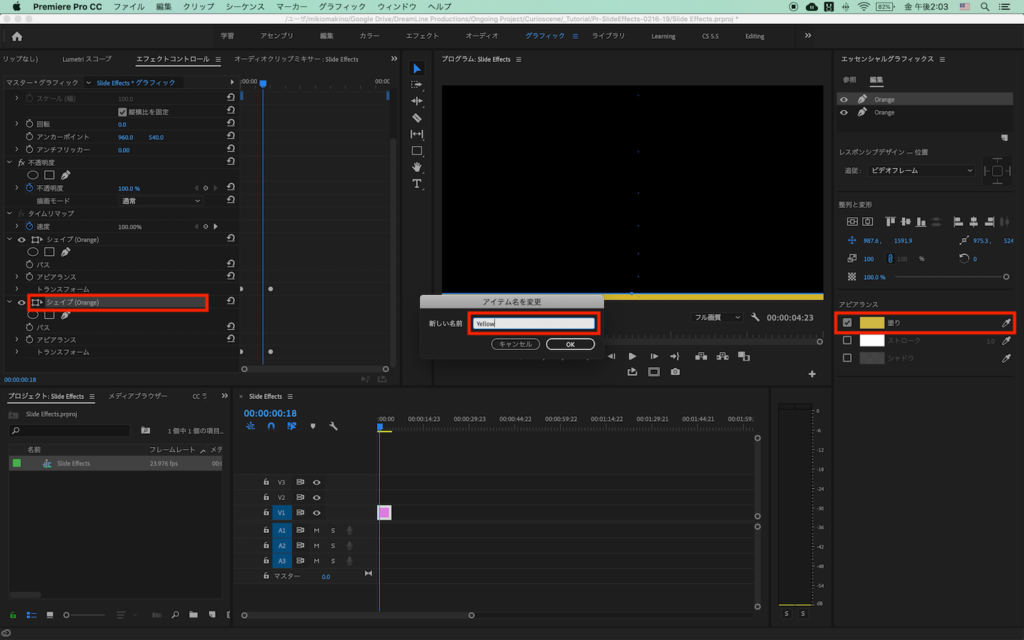Open the シーケンス menu in menu bar
1024x640 pixels.
(x=245, y=6)
